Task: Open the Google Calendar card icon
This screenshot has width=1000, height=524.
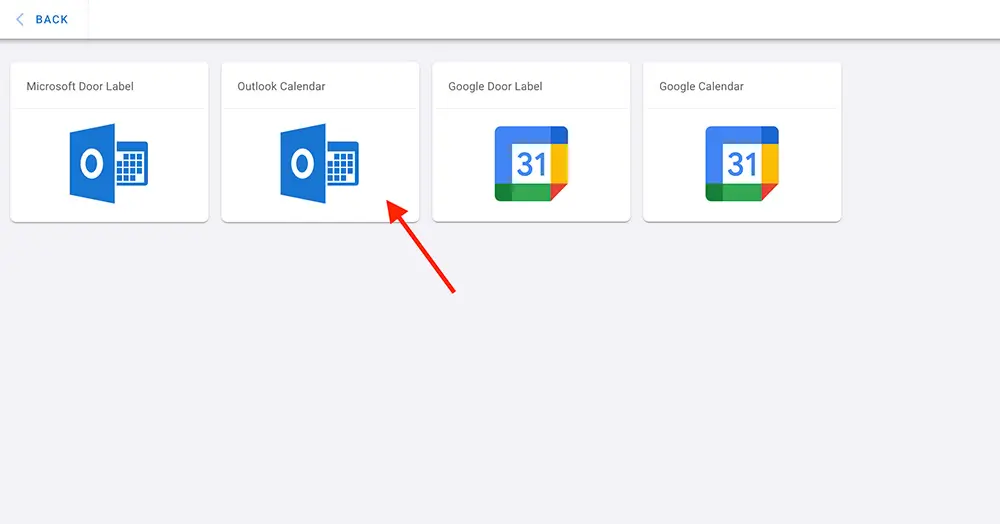Action: pyautogui.click(x=742, y=164)
